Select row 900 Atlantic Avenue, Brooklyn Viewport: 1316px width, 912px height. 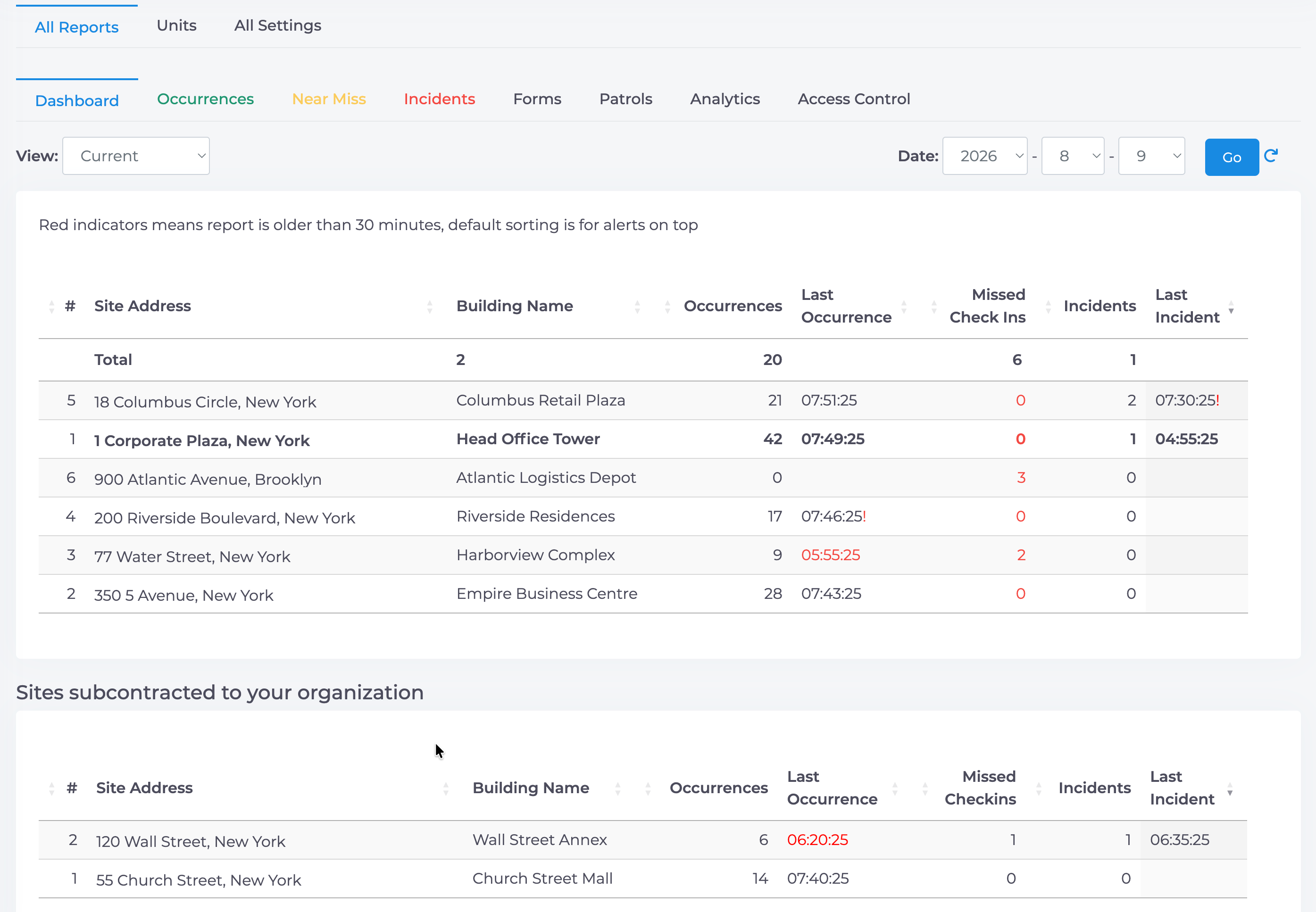[x=643, y=478]
